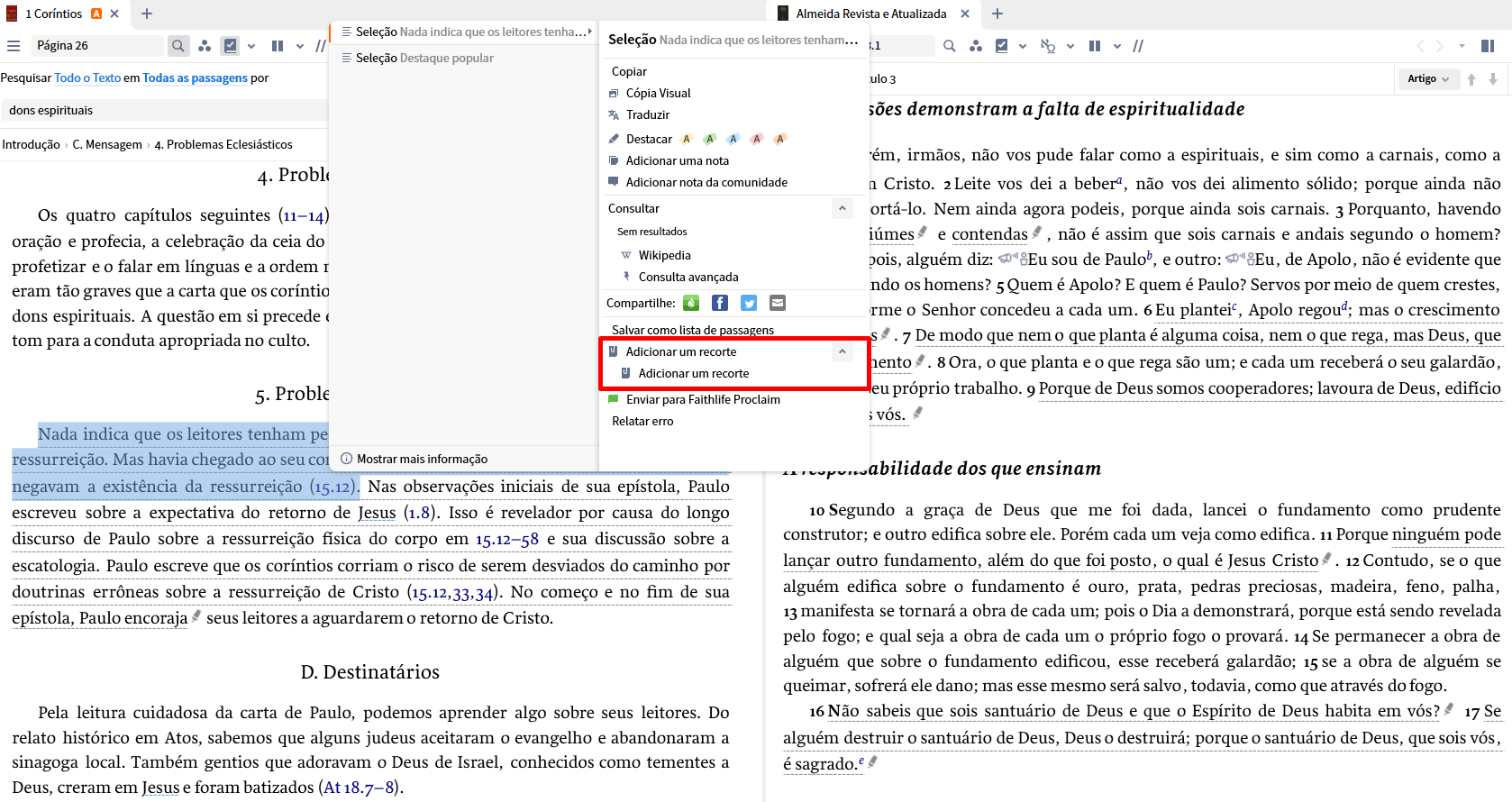Pick the yellow highlight swatch
Screen dimensions: 1512x802
tap(687, 139)
